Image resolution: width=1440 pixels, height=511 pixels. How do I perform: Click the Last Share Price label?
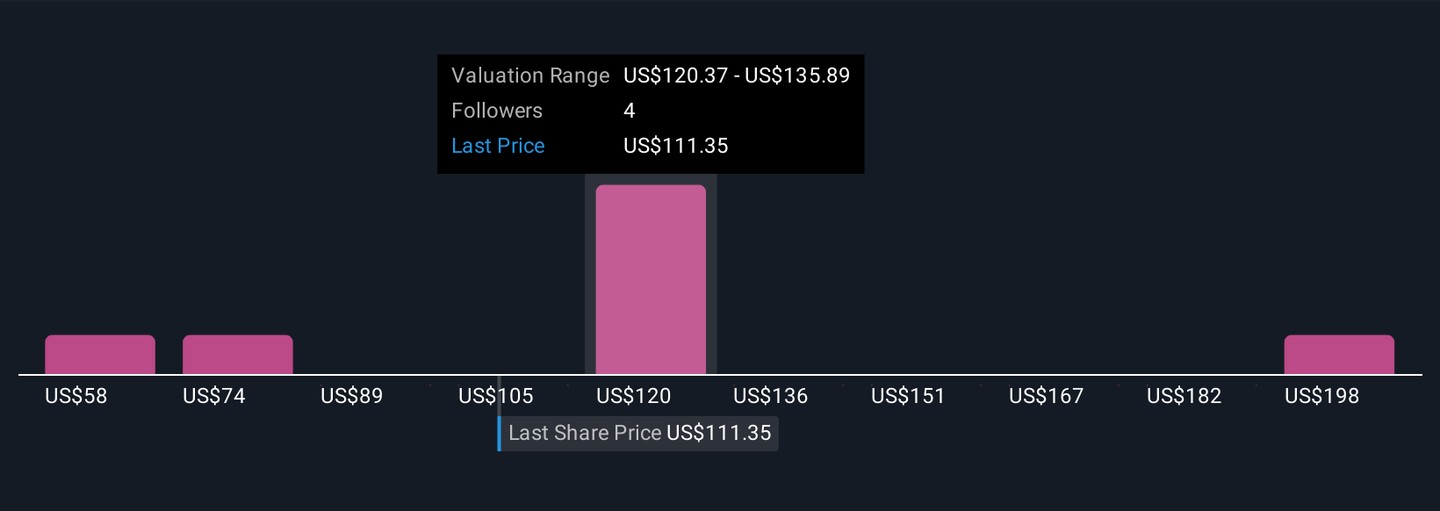pos(585,433)
